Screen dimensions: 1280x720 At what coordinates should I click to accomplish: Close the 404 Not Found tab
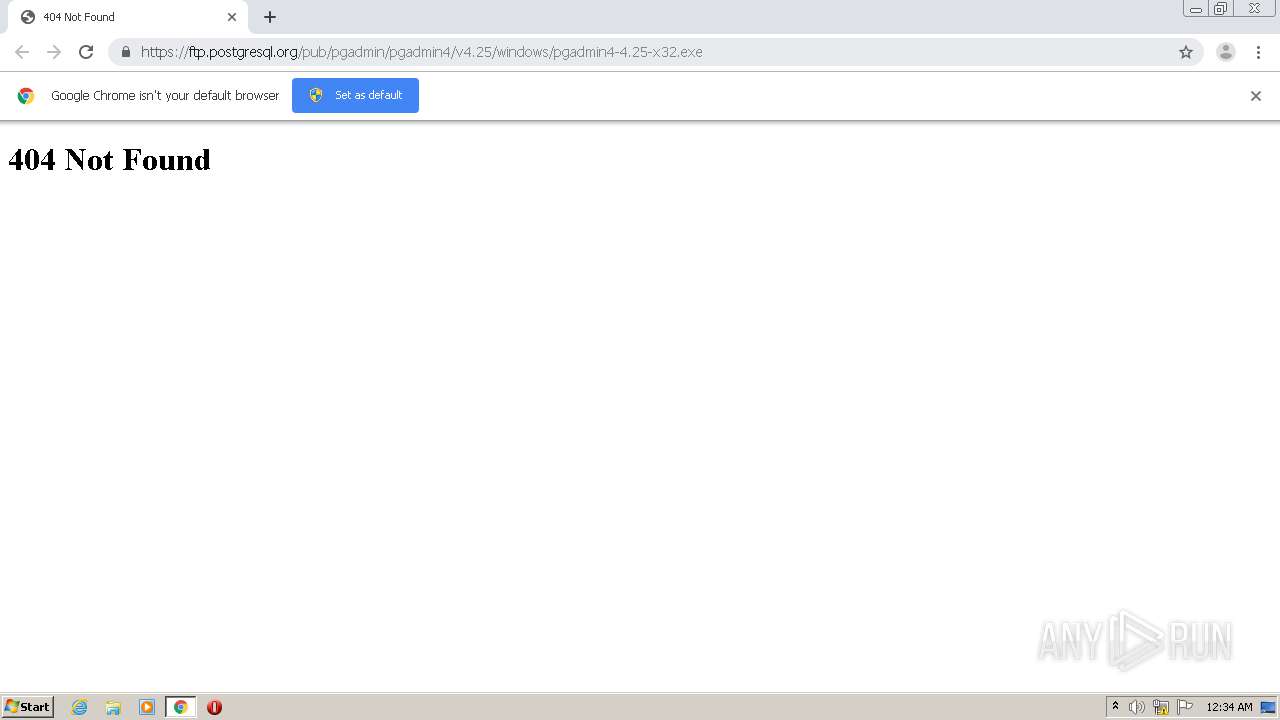pos(232,17)
